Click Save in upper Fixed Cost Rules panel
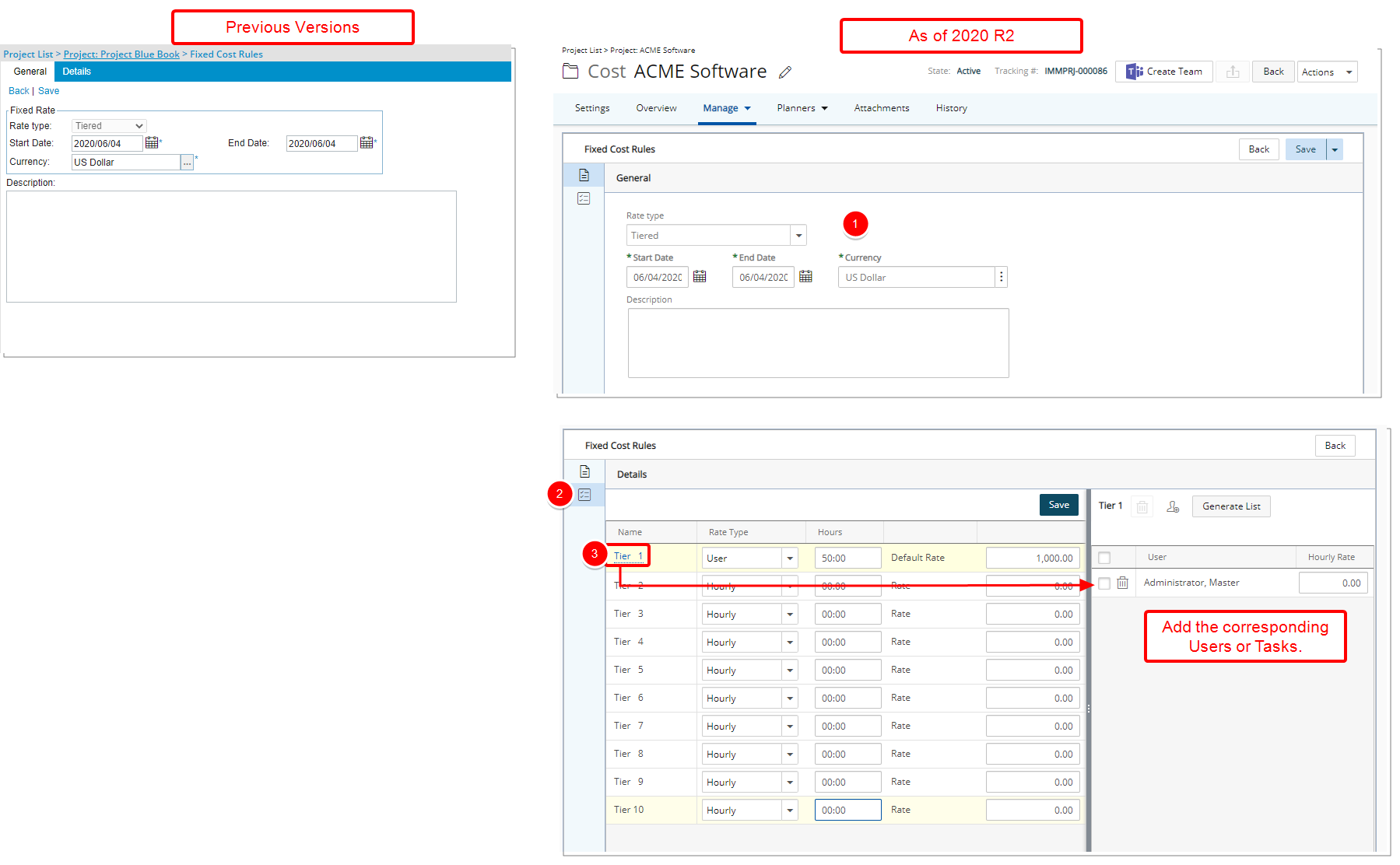This screenshot has width=1400, height=865. point(1305,149)
